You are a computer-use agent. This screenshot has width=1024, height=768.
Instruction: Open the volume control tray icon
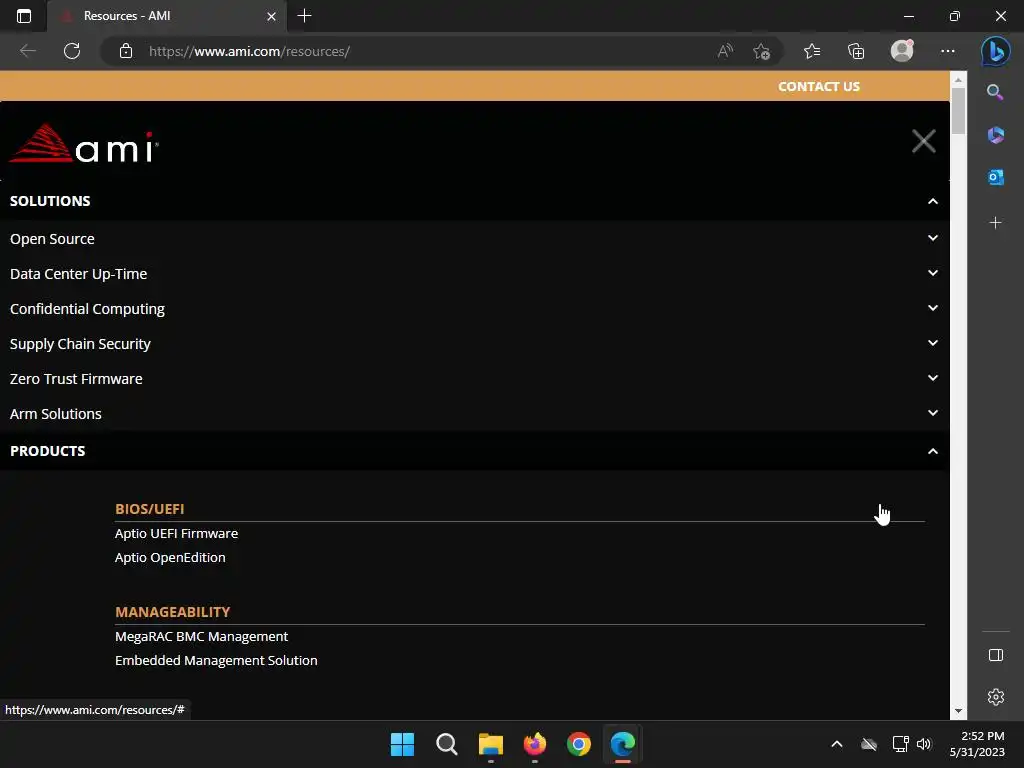pyautogui.click(x=924, y=744)
